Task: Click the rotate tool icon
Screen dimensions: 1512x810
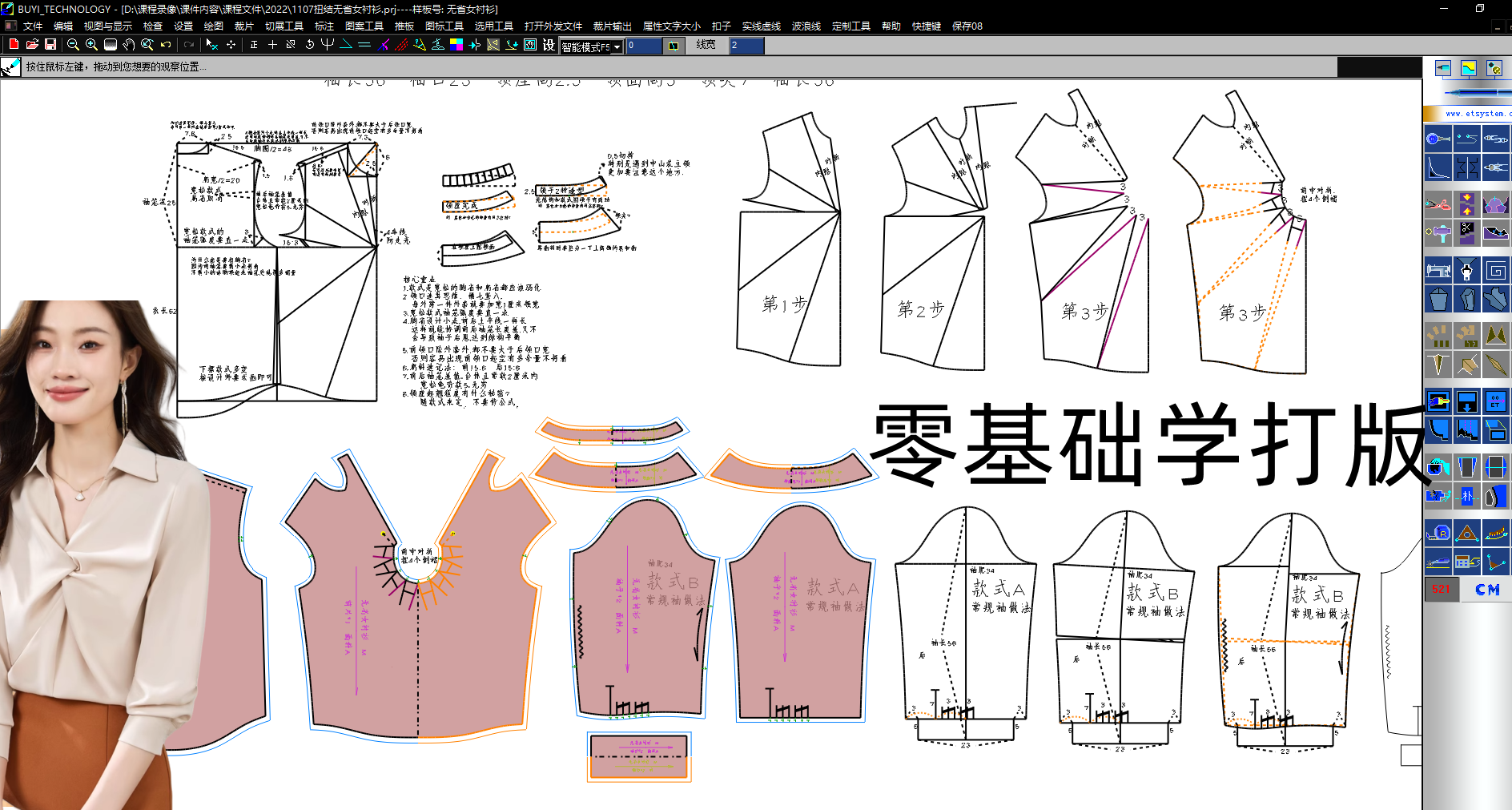Action: pos(309,45)
